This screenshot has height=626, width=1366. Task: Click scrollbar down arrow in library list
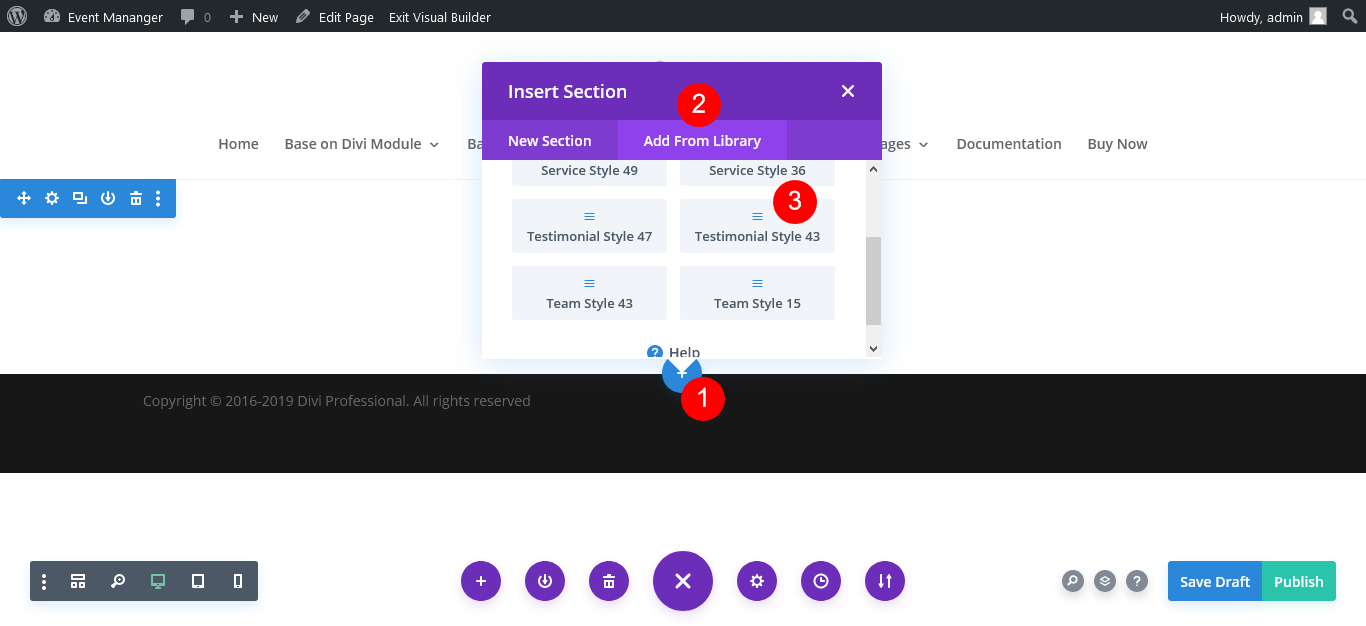[x=873, y=348]
